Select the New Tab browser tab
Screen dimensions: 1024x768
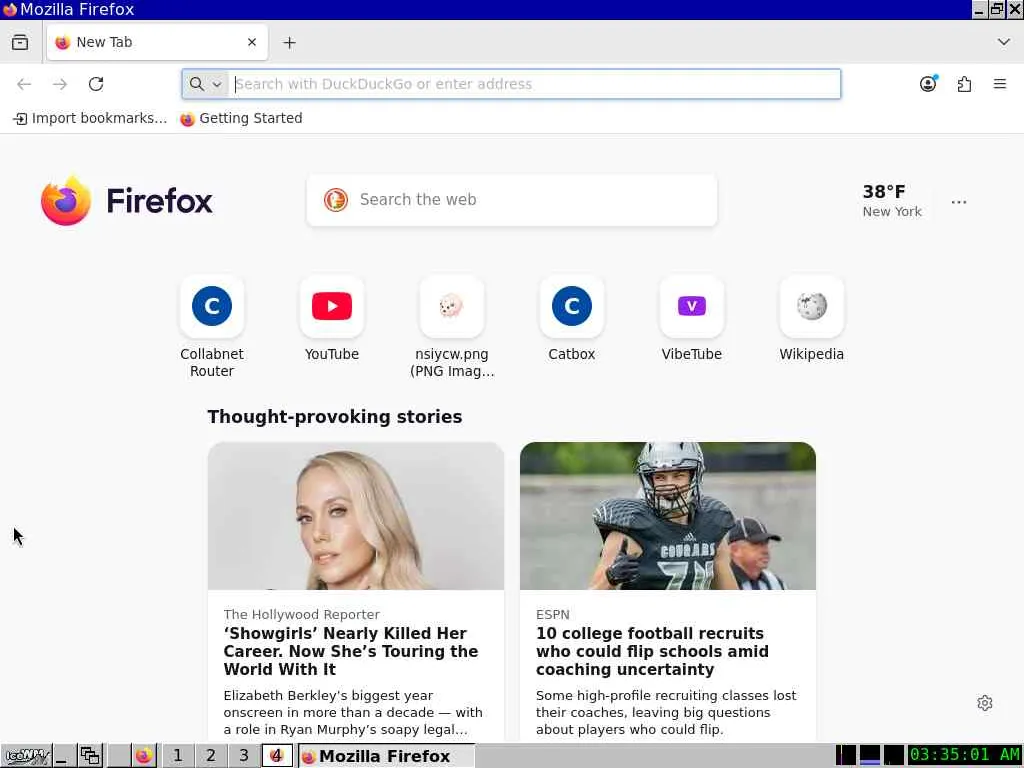pyautogui.click(x=157, y=42)
